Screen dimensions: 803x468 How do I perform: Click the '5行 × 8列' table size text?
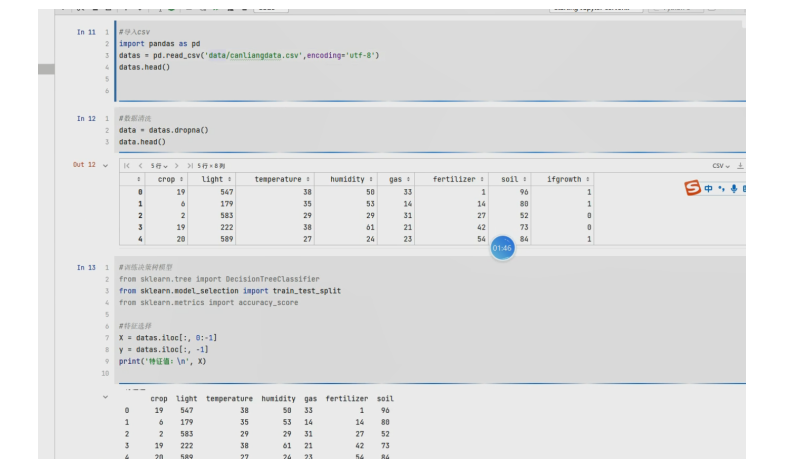211,166
